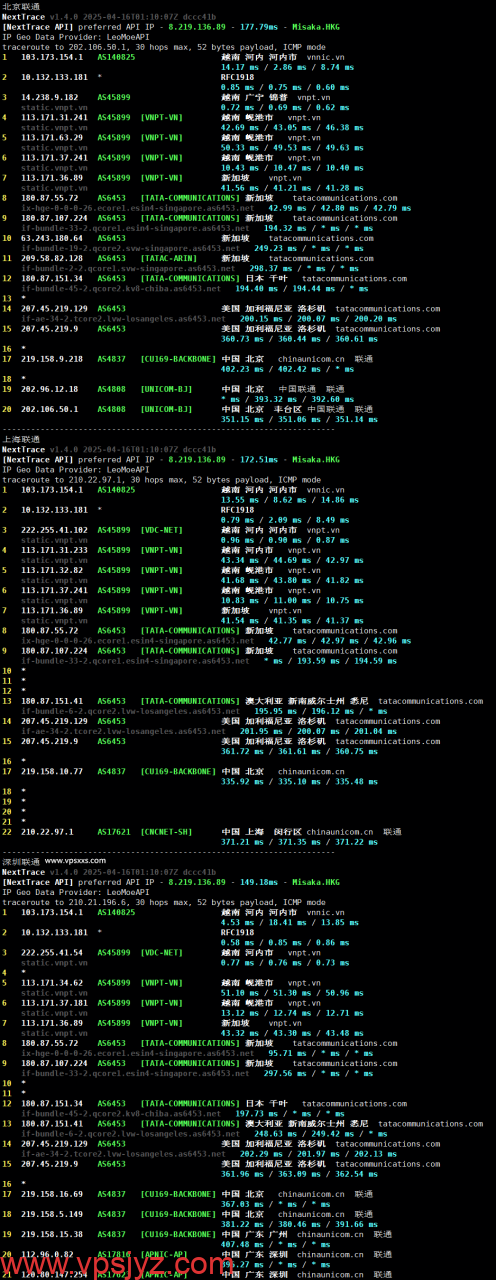Click the AS17621 number
496x1280 pixels.
click(113, 831)
